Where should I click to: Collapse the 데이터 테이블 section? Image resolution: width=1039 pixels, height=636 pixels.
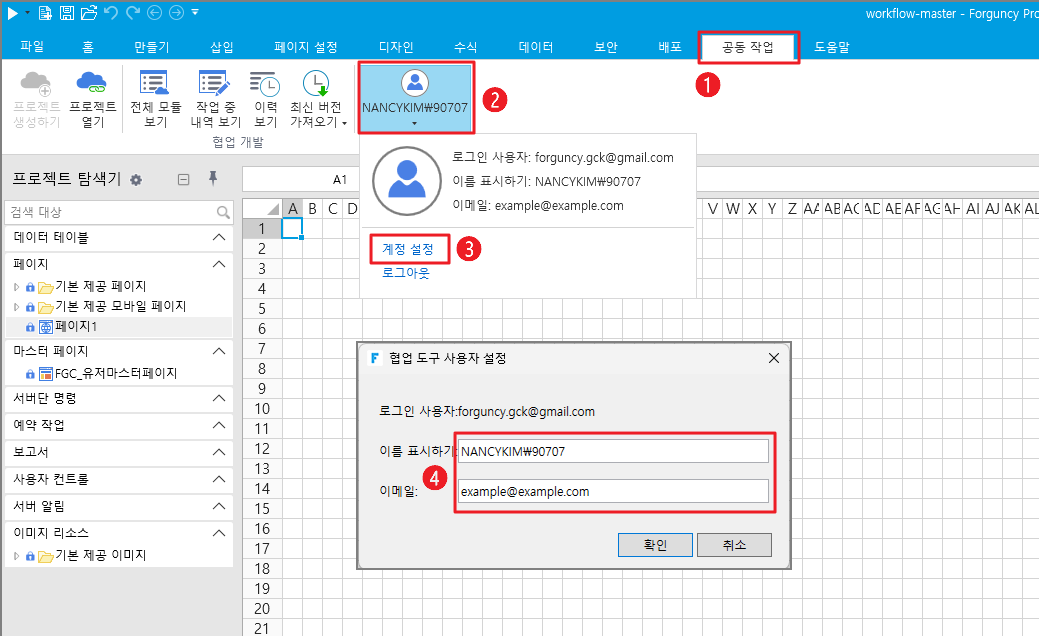pyautogui.click(x=219, y=238)
